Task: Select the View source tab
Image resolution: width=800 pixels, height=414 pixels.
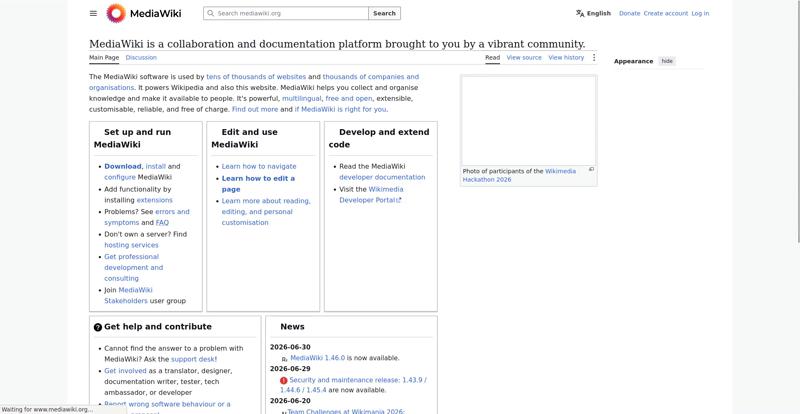Action: point(524,58)
